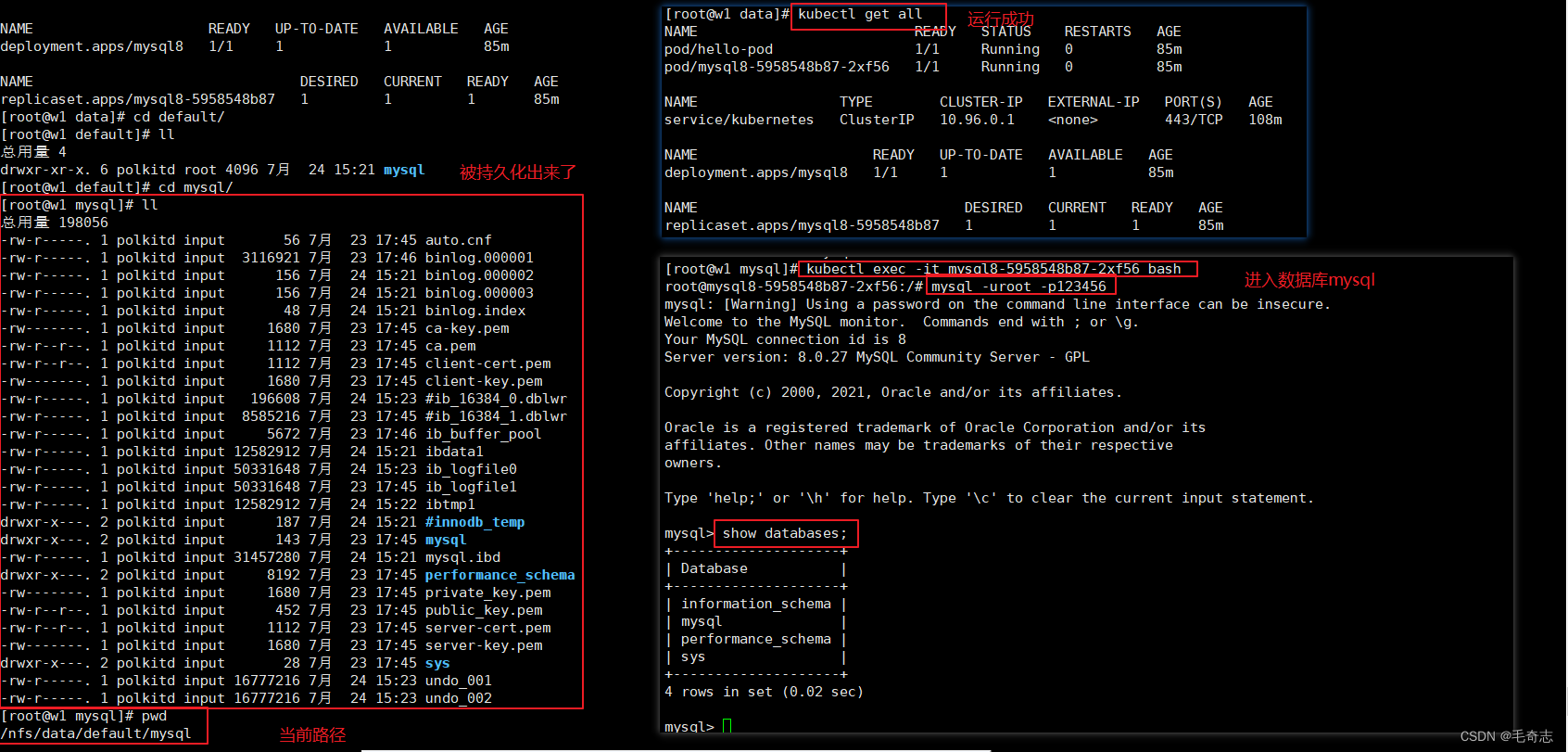Click the pwd command text
Viewport: 1568px width, 752px height.
click(x=154, y=716)
